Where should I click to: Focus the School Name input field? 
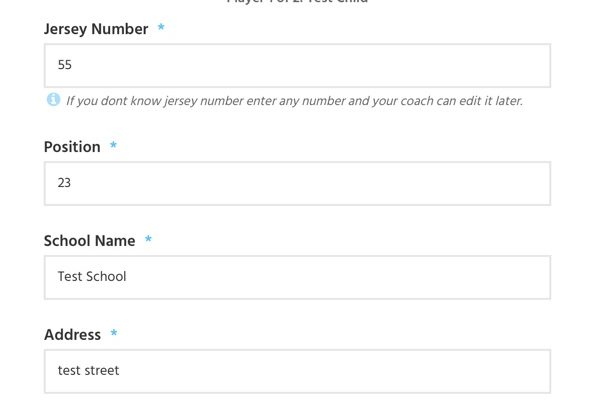pos(297,278)
